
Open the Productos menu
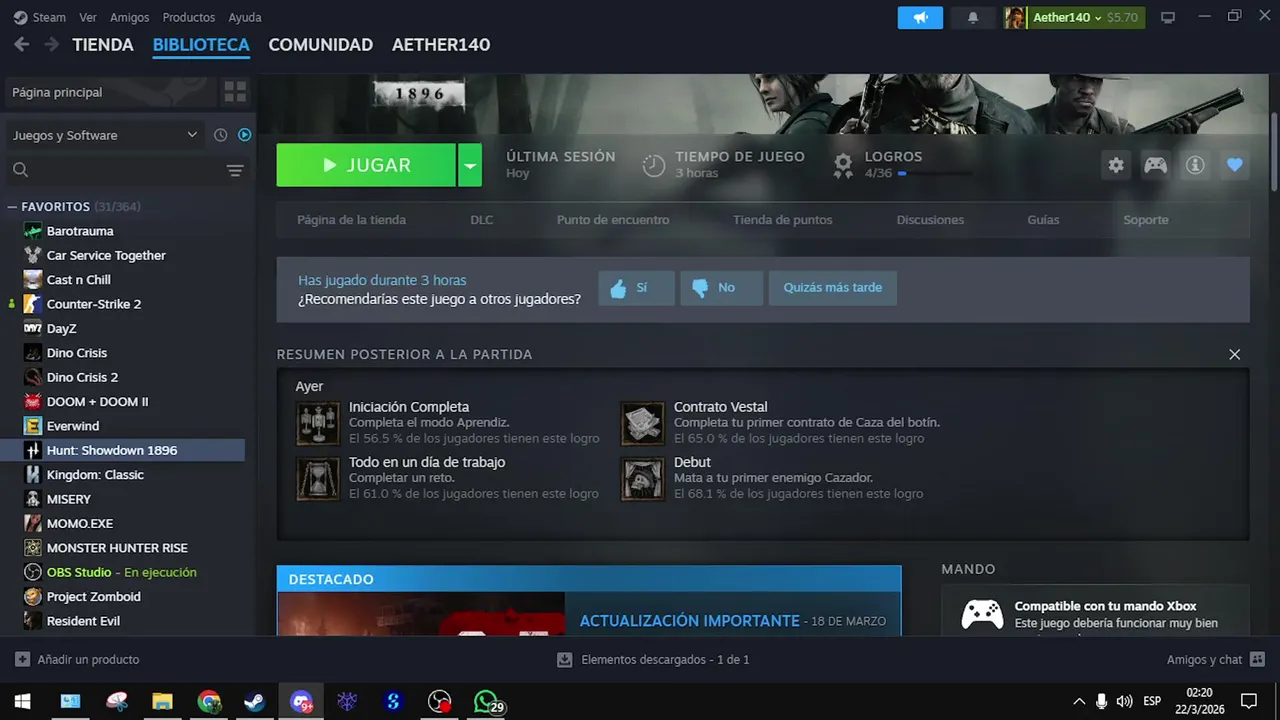point(189,17)
